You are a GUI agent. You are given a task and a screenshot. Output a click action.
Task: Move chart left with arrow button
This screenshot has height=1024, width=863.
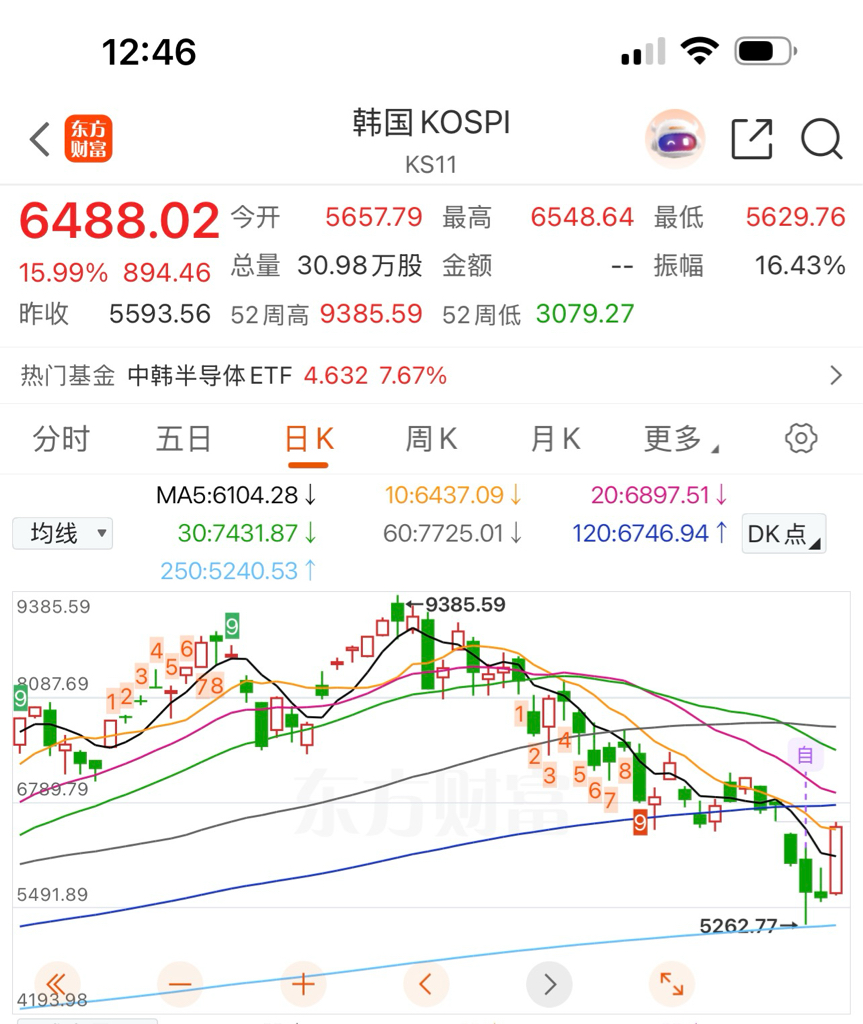click(426, 984)
